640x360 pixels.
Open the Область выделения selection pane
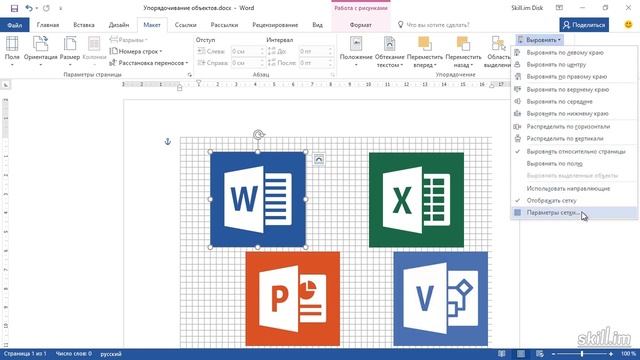[498, 52]
